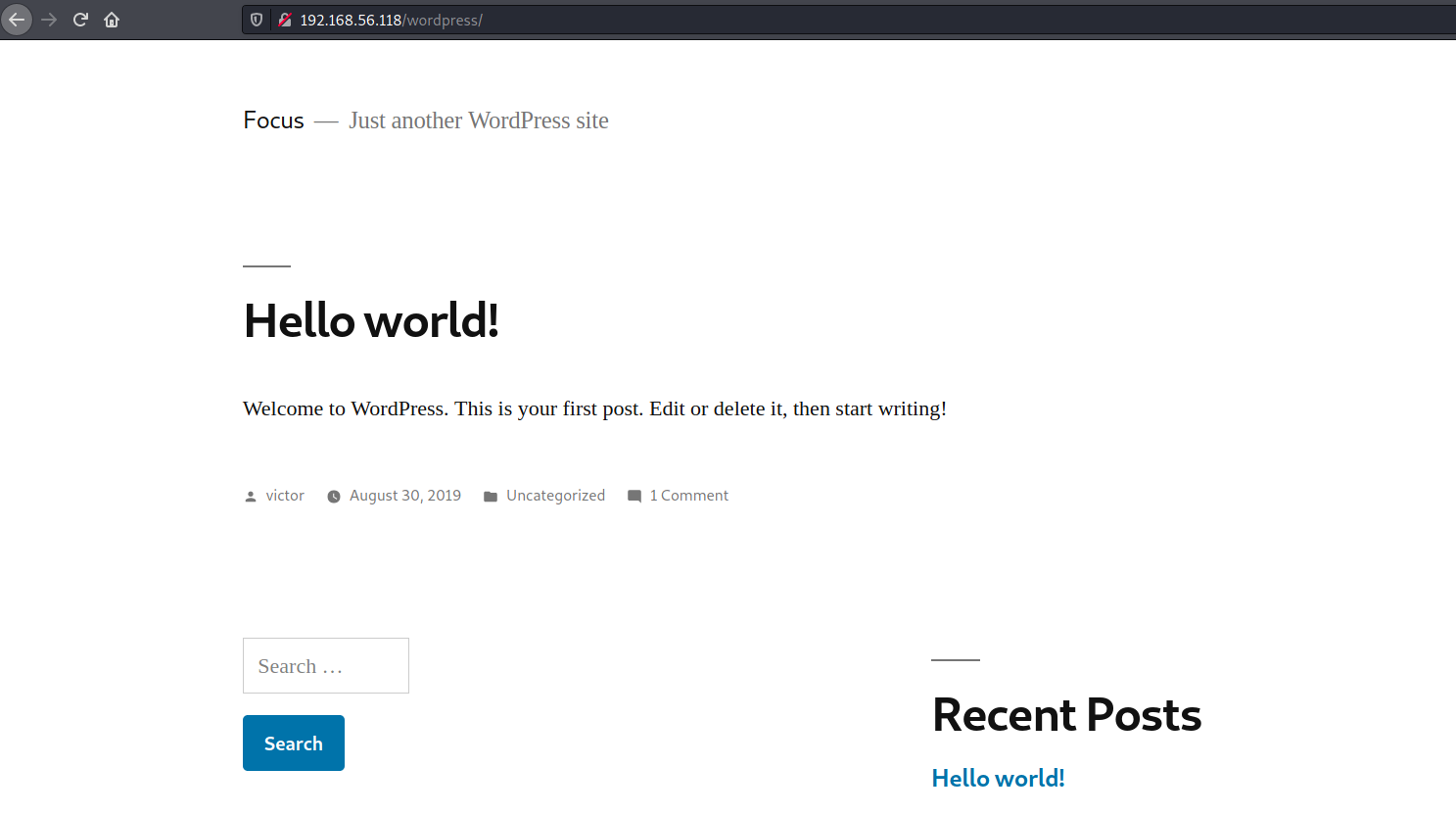Screen dimensions: 1456x815
Task: Open the tracking protection shield icon
Action: (257, 20)
